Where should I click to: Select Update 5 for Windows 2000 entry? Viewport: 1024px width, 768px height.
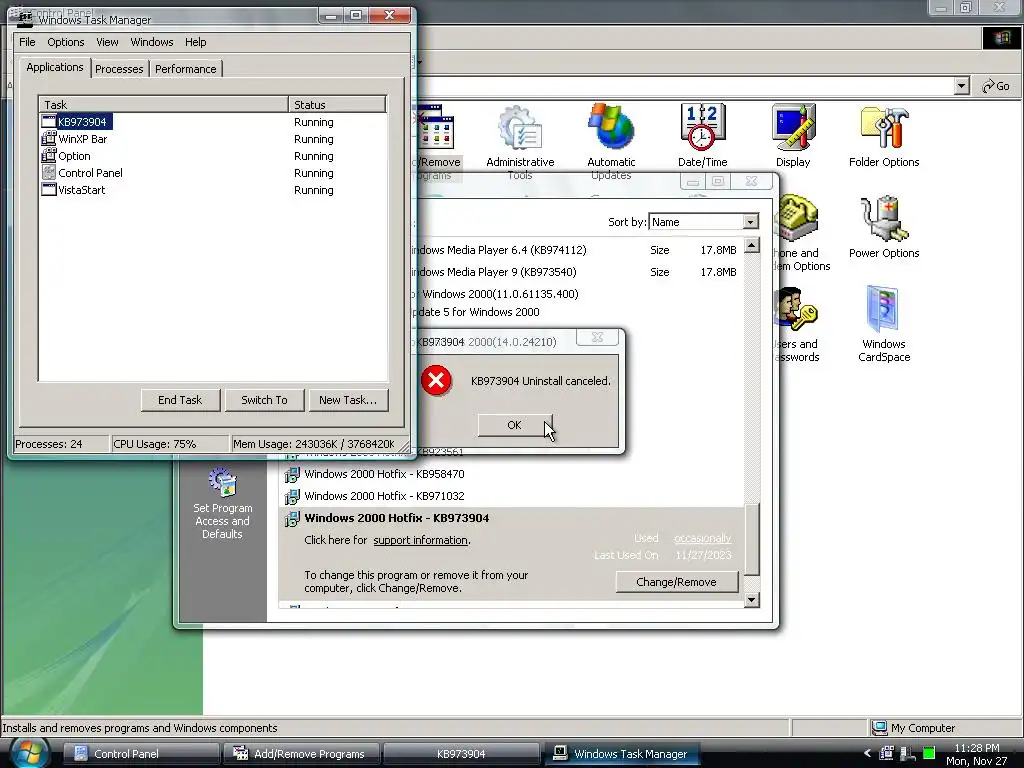coord(475,312)
